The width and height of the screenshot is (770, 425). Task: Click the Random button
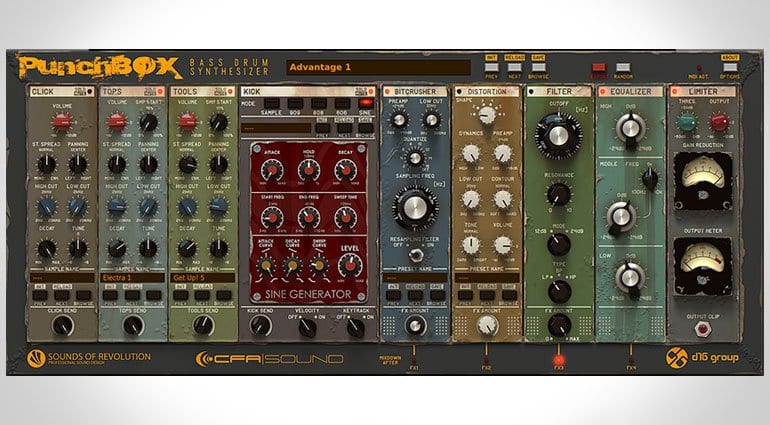click(x=623, y=67)
